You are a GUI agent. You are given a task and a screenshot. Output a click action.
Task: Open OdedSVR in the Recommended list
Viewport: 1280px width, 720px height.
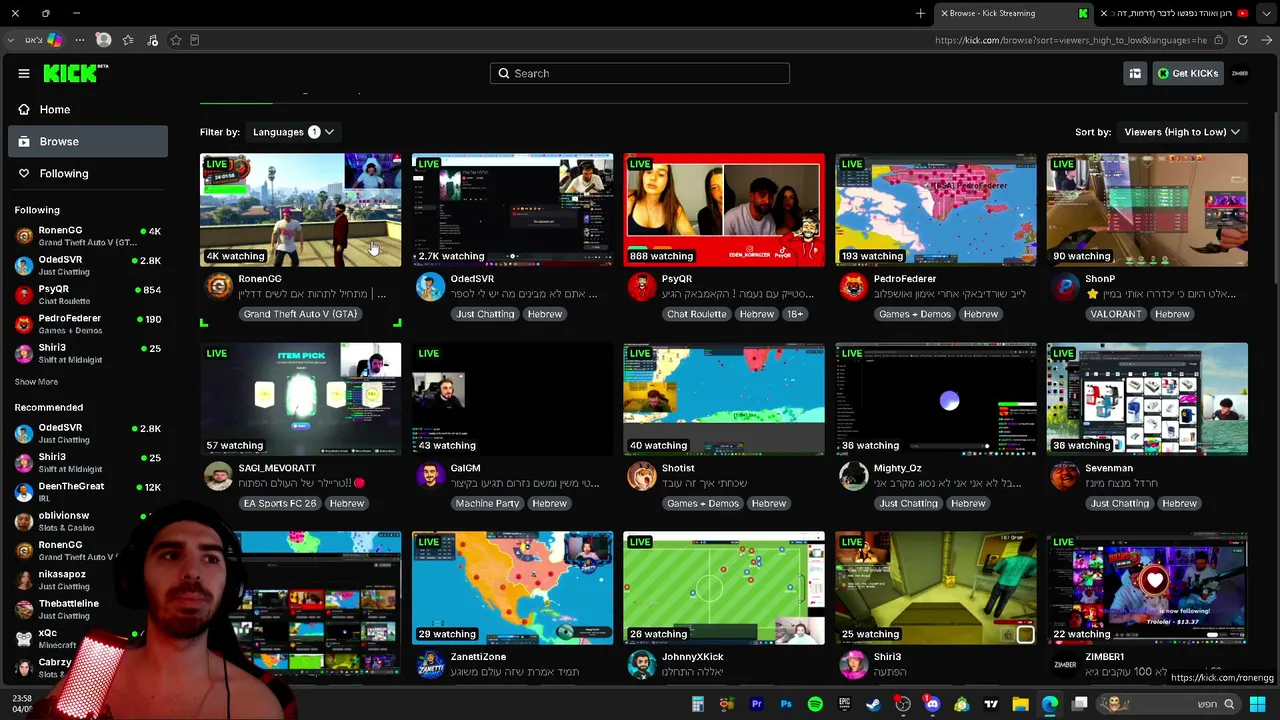point(88,433)
